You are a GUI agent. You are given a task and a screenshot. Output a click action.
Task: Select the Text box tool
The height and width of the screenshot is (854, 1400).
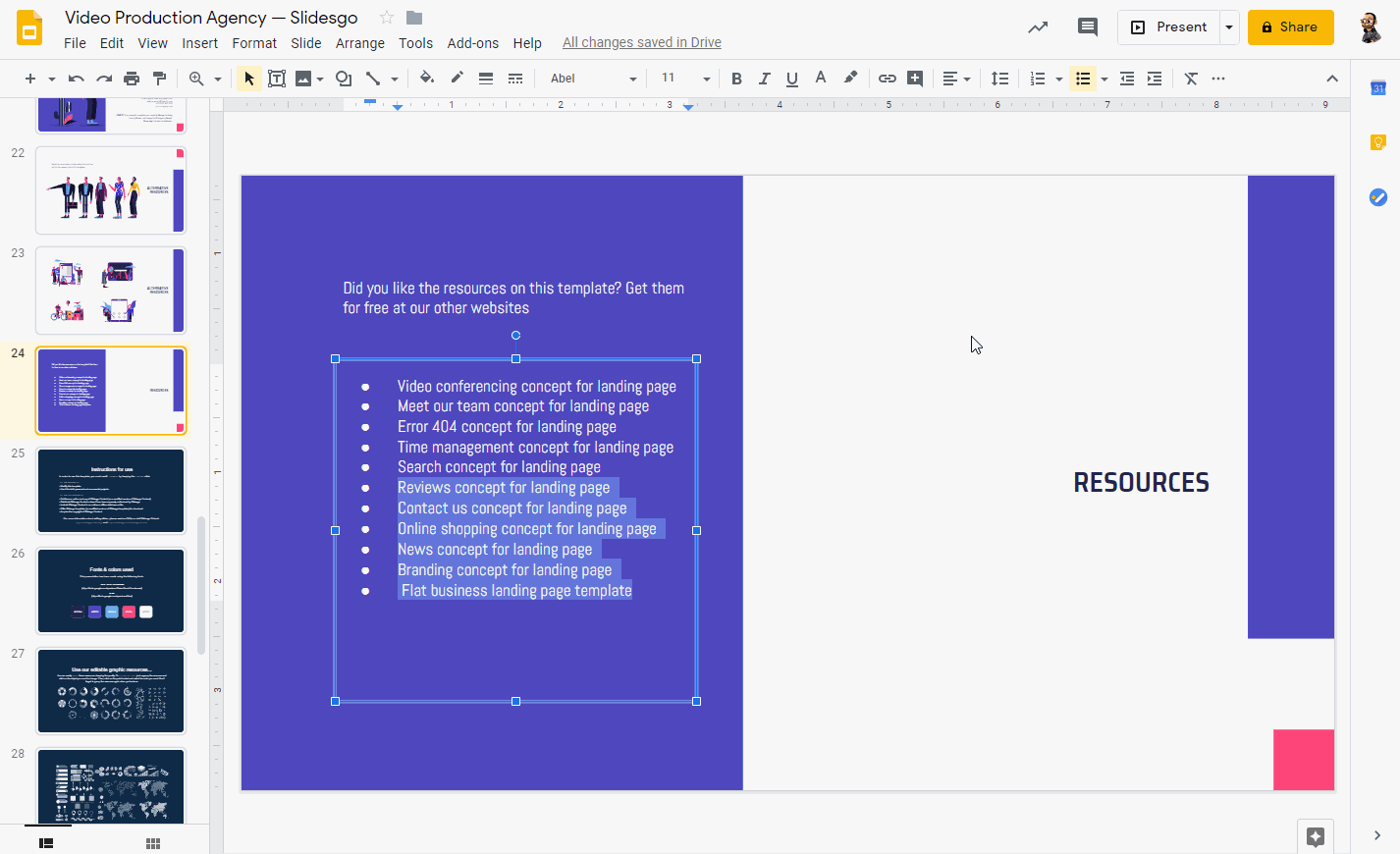click(x=276, y=78)
